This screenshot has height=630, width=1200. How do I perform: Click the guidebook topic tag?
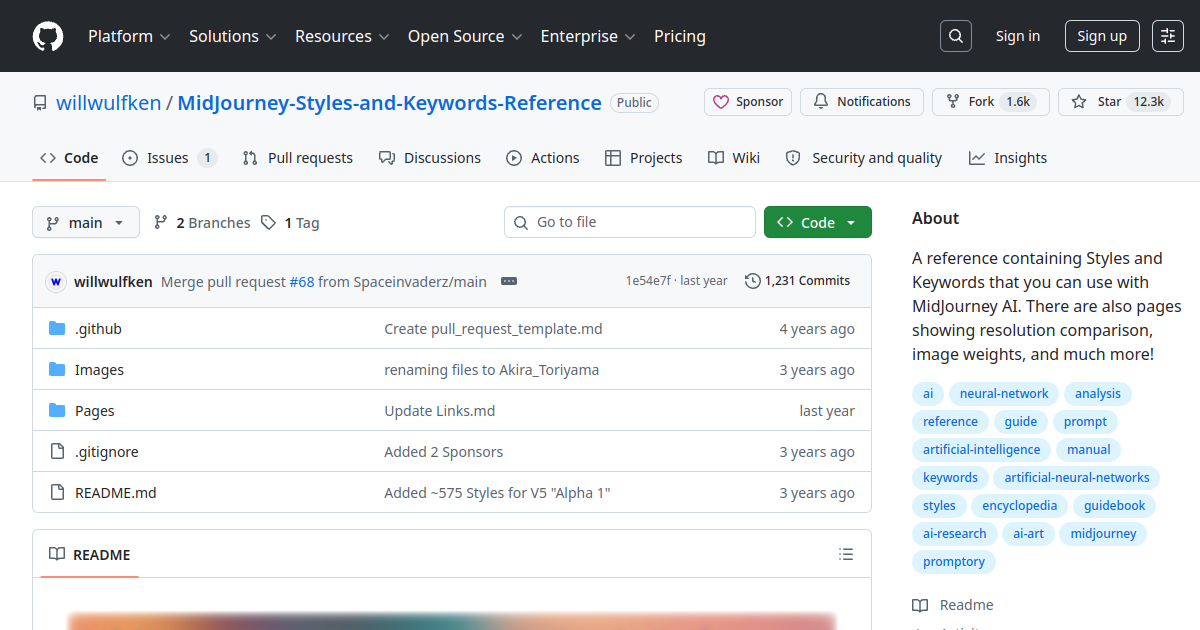1115,506
